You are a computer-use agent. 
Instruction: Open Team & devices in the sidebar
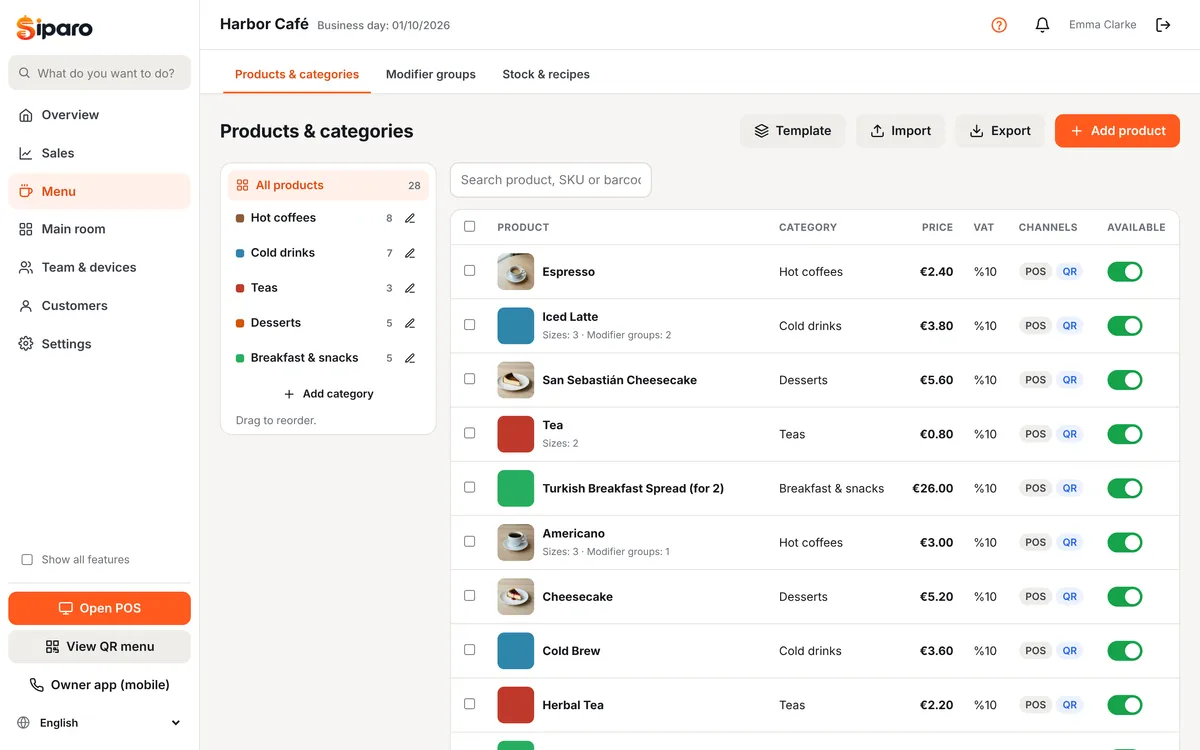pos(99,267)
